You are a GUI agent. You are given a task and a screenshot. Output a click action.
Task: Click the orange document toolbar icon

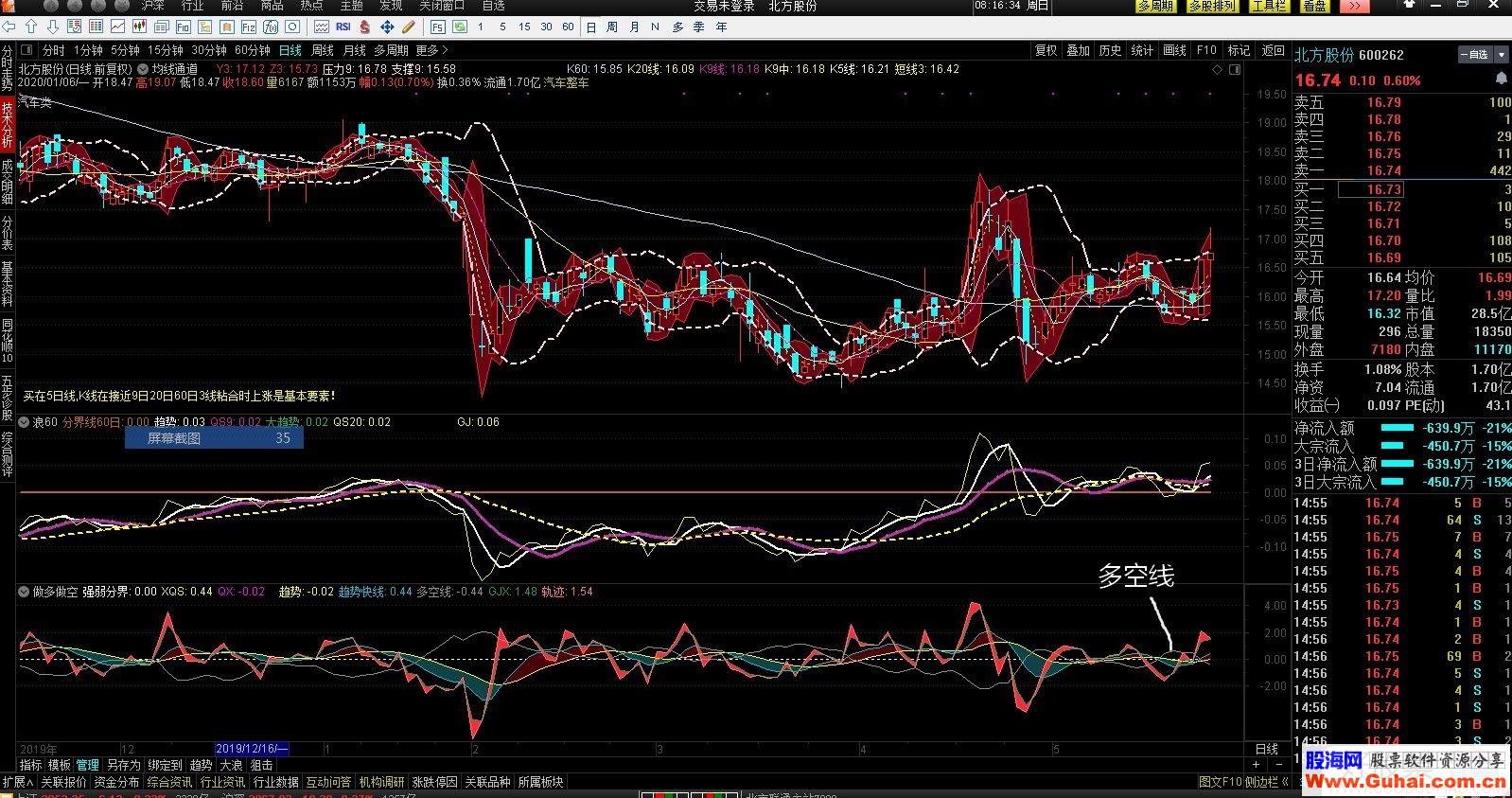click(226, 27)
